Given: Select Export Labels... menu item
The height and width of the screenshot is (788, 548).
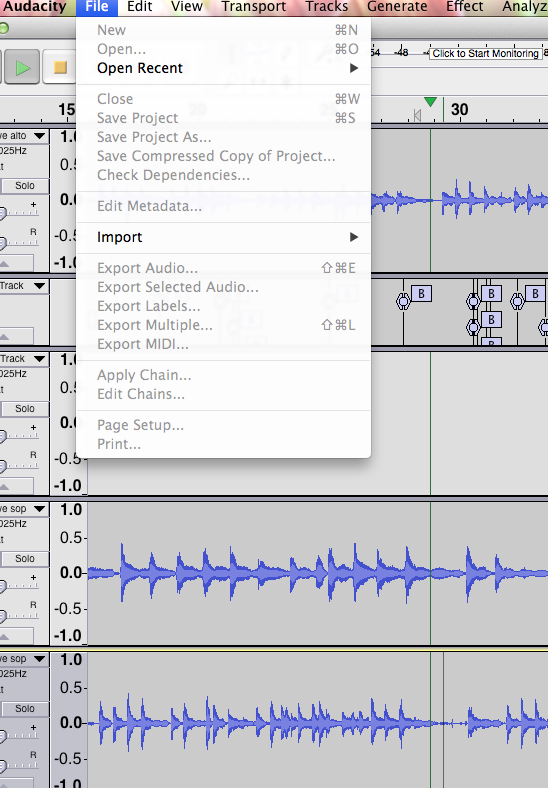Looking at the screenshot, I should point(223,306).
